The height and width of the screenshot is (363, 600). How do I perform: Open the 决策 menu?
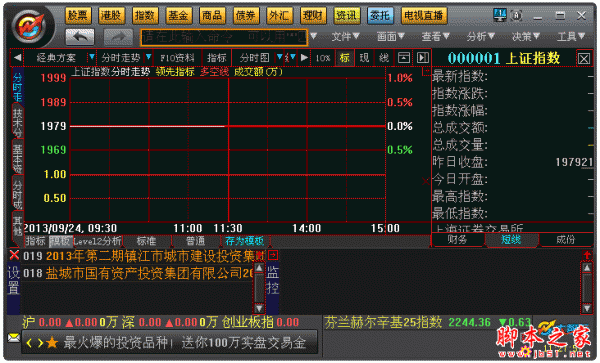(x=526, y=36)
